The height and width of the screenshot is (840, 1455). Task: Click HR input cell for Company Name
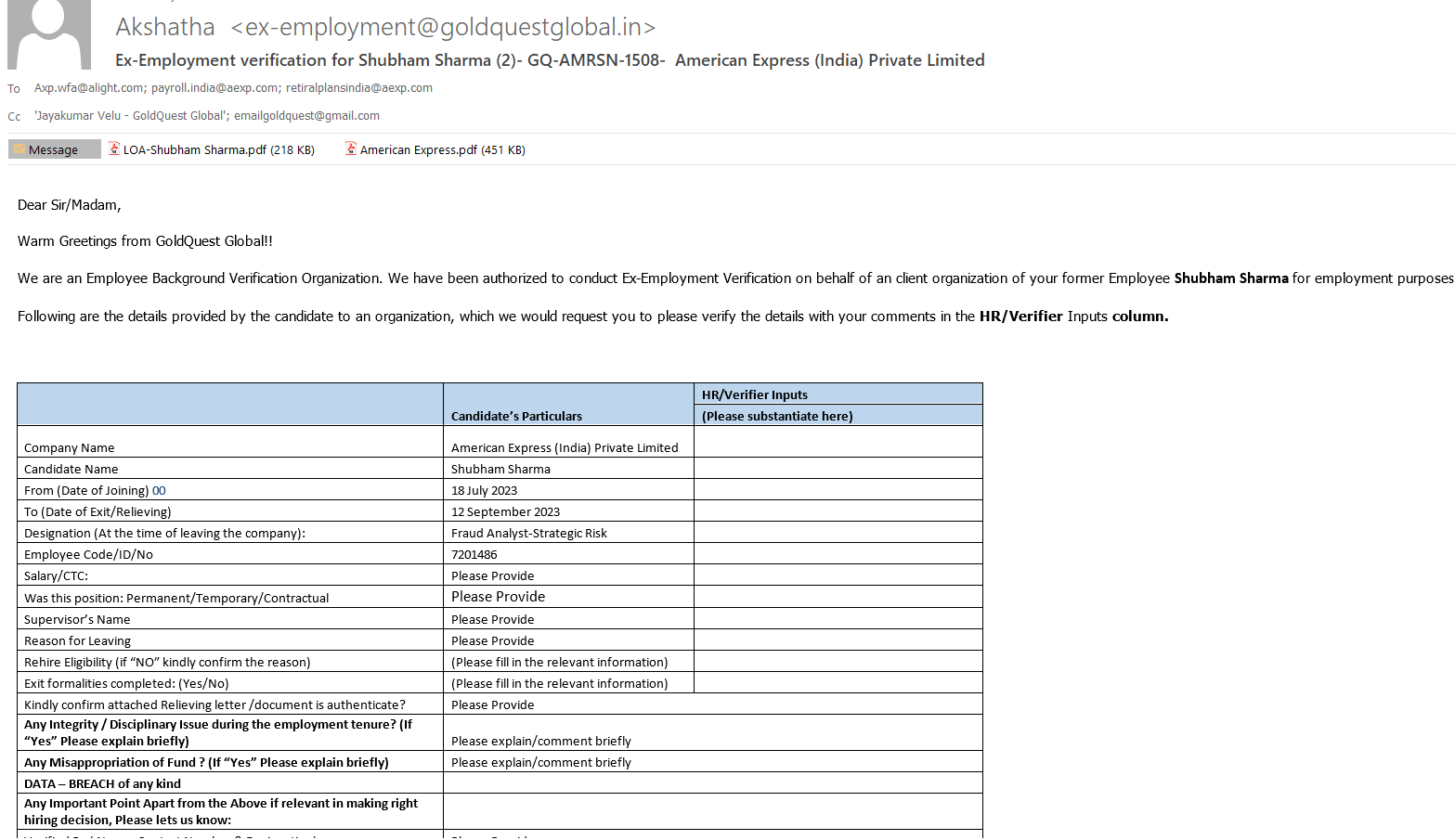click(x=838, y=442)
